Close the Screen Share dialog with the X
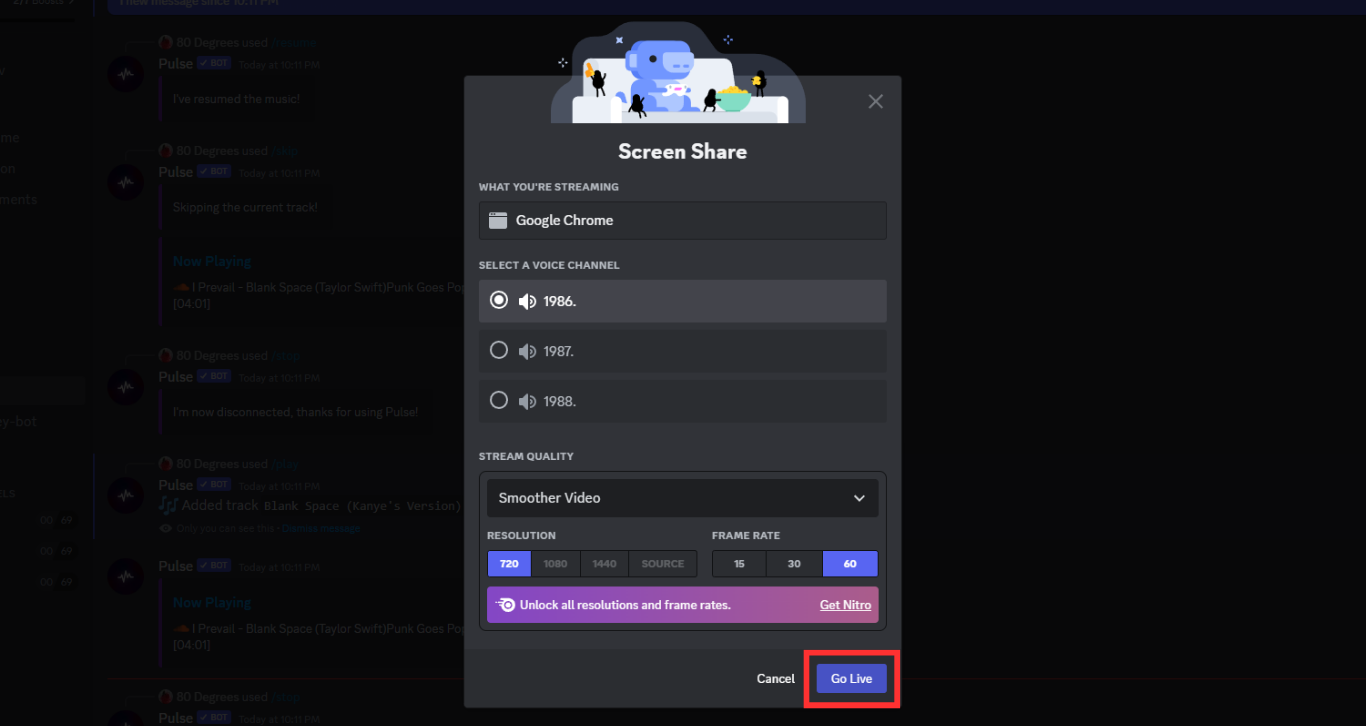Image resolution: width=1366 pixels, height=726 pixels. point(876,101)
